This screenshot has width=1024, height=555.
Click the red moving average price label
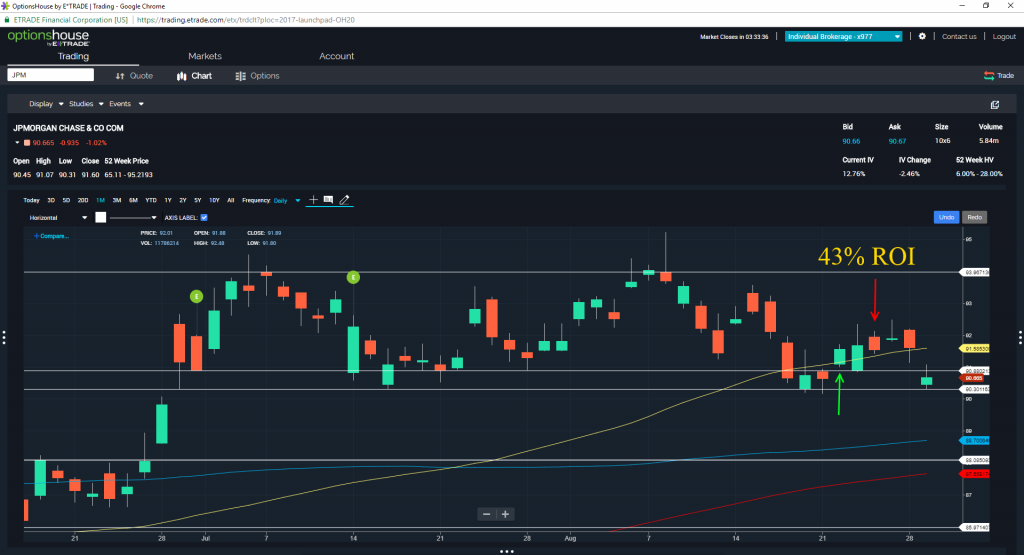(x=974, y=474)
